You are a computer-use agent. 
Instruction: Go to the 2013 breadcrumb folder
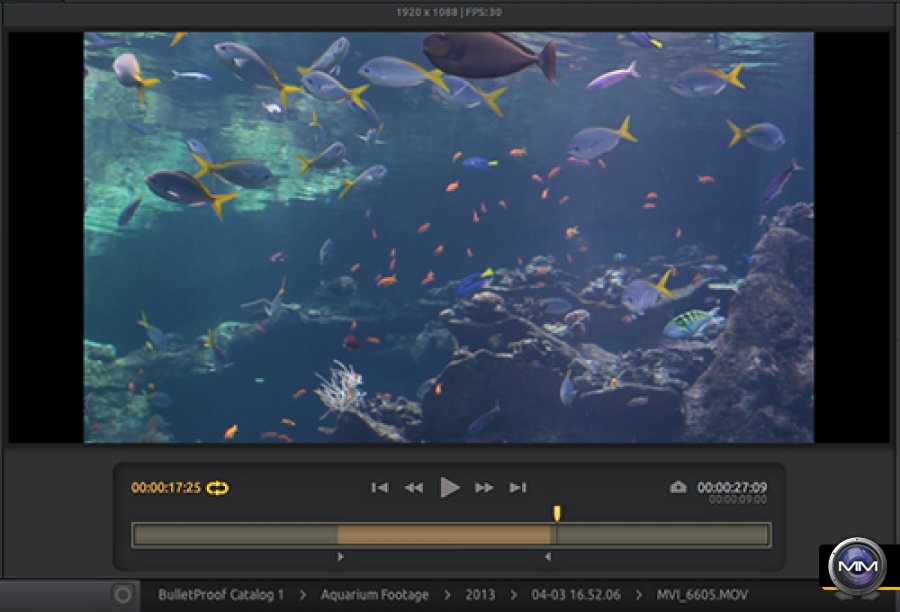coord(479,595)
